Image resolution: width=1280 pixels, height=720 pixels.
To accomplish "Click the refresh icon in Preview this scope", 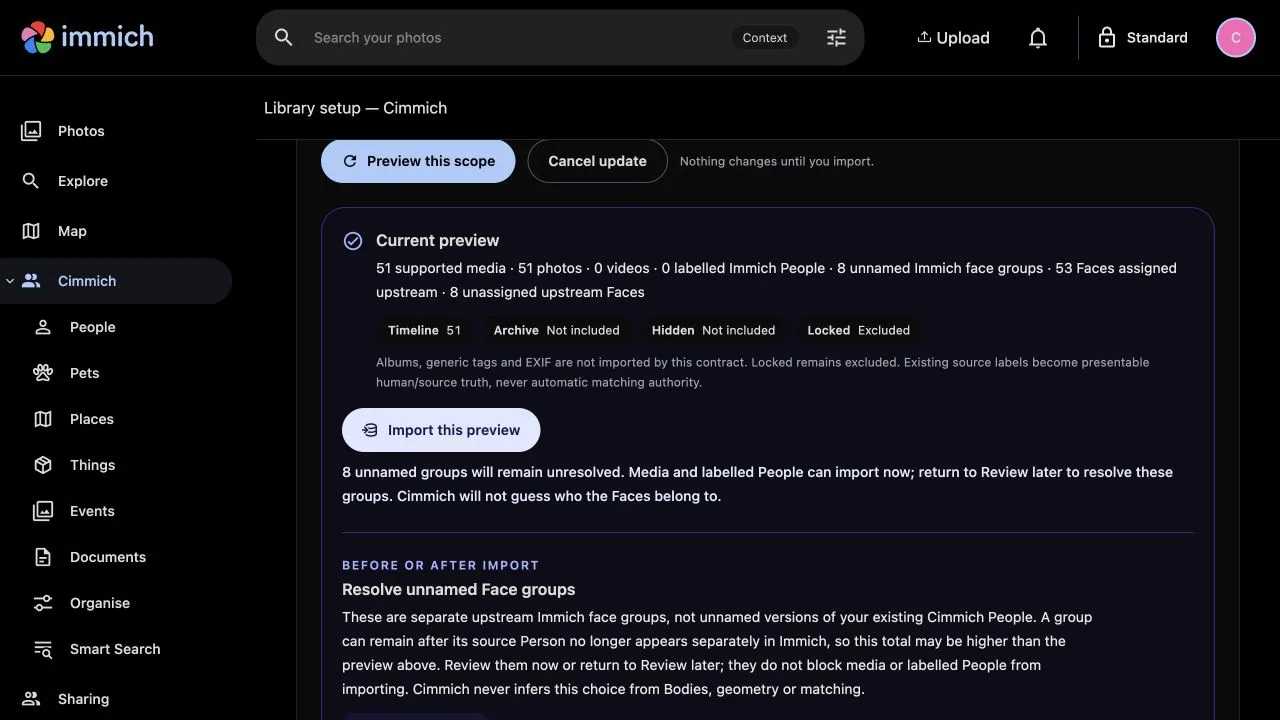I will click(350, 161).
